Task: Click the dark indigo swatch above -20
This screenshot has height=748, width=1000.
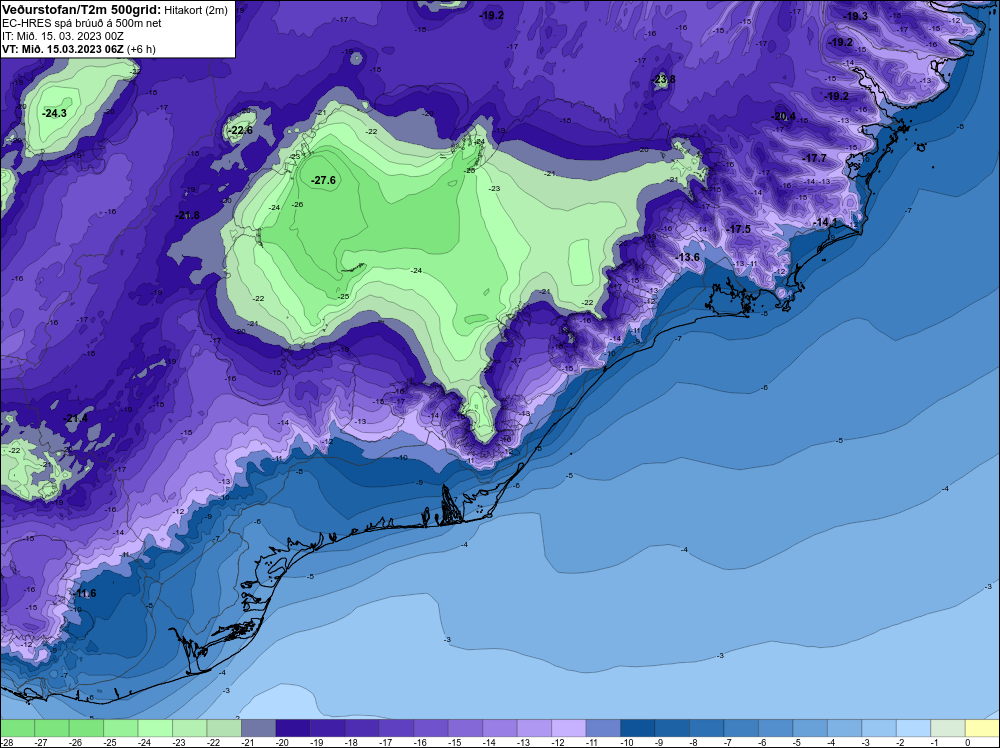Action: (293, 728)
